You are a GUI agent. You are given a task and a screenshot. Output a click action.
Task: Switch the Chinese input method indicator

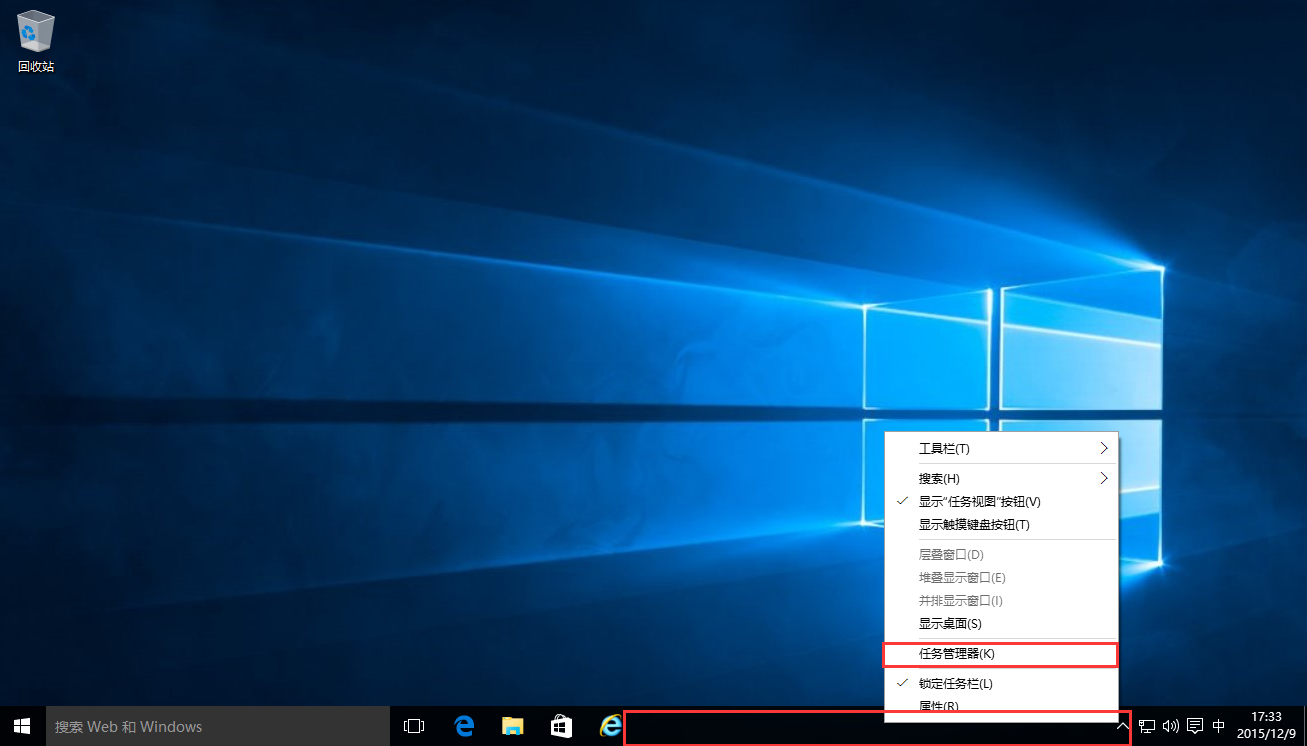1219,726
